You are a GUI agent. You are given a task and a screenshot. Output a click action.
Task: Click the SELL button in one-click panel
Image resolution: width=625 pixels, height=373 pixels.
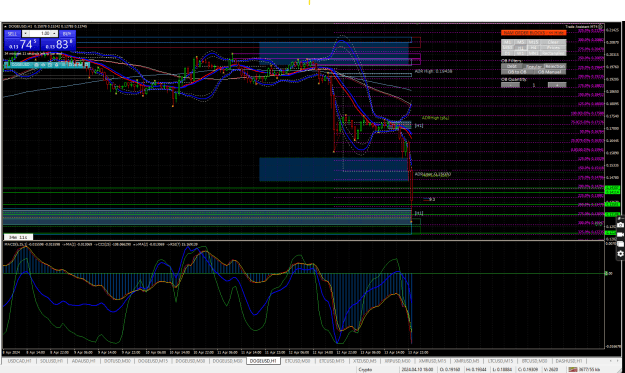(12, 33)
